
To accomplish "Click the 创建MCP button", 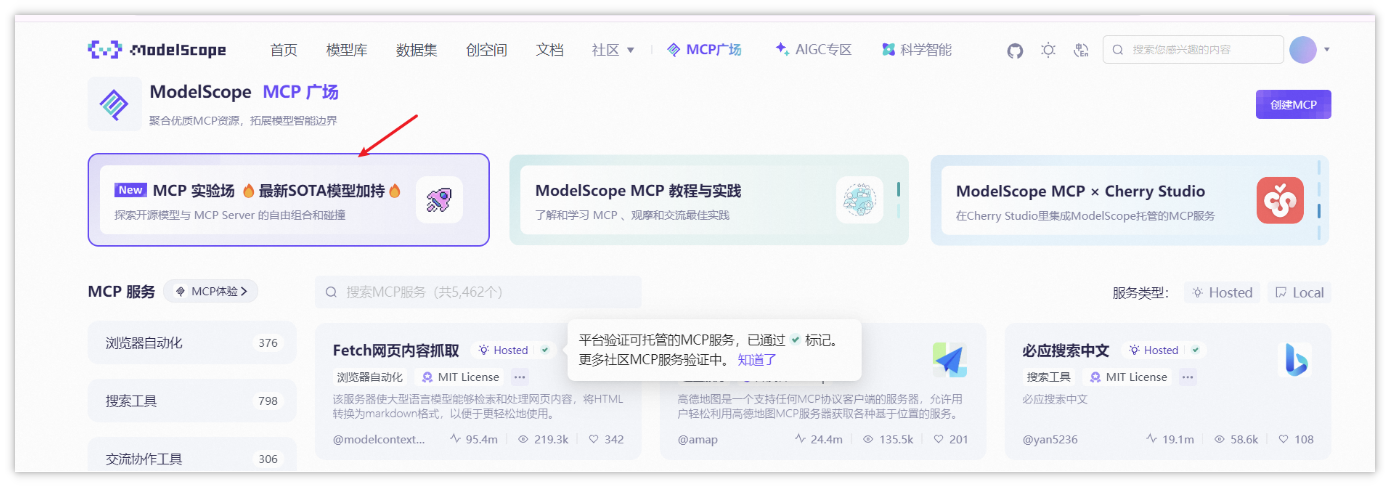I will tap(1293, 105).
